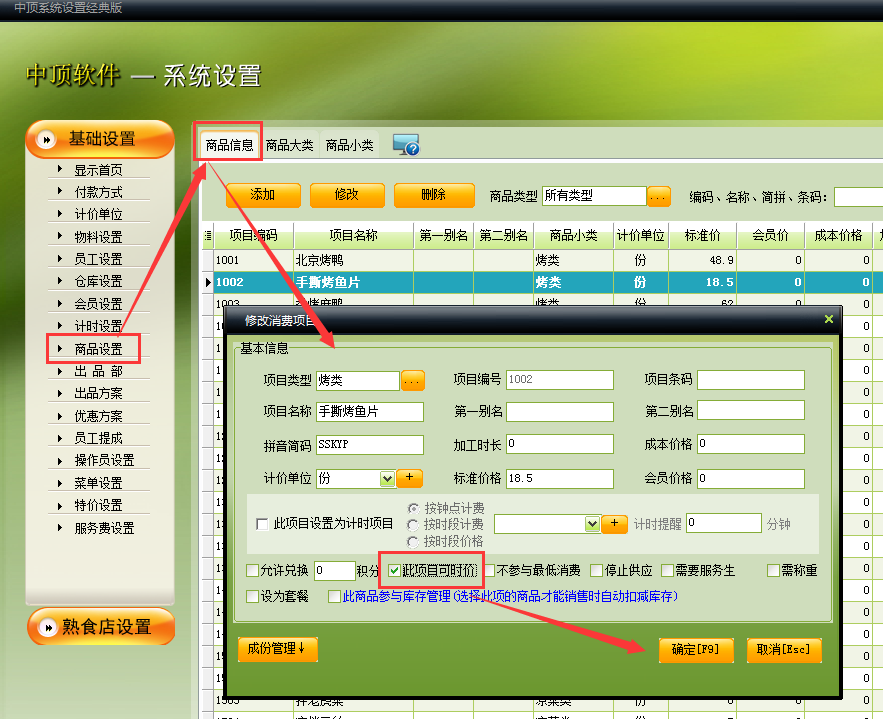The image size is (883, 719).
Task: Click the 添加 button
Action: point(263,195)
